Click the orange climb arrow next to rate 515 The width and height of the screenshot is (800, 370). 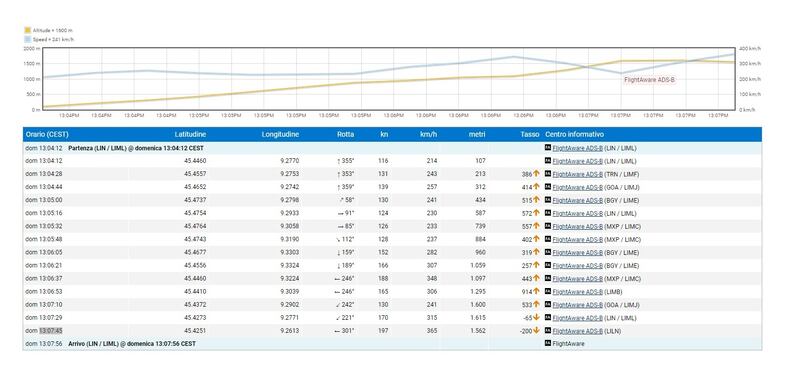pos(536,200)
